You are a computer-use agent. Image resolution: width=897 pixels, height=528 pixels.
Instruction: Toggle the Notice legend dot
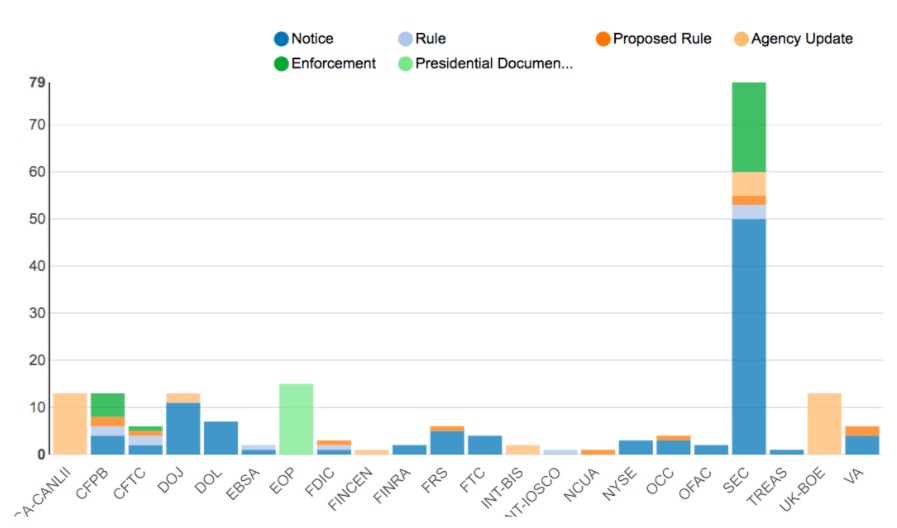coord(281,39)
